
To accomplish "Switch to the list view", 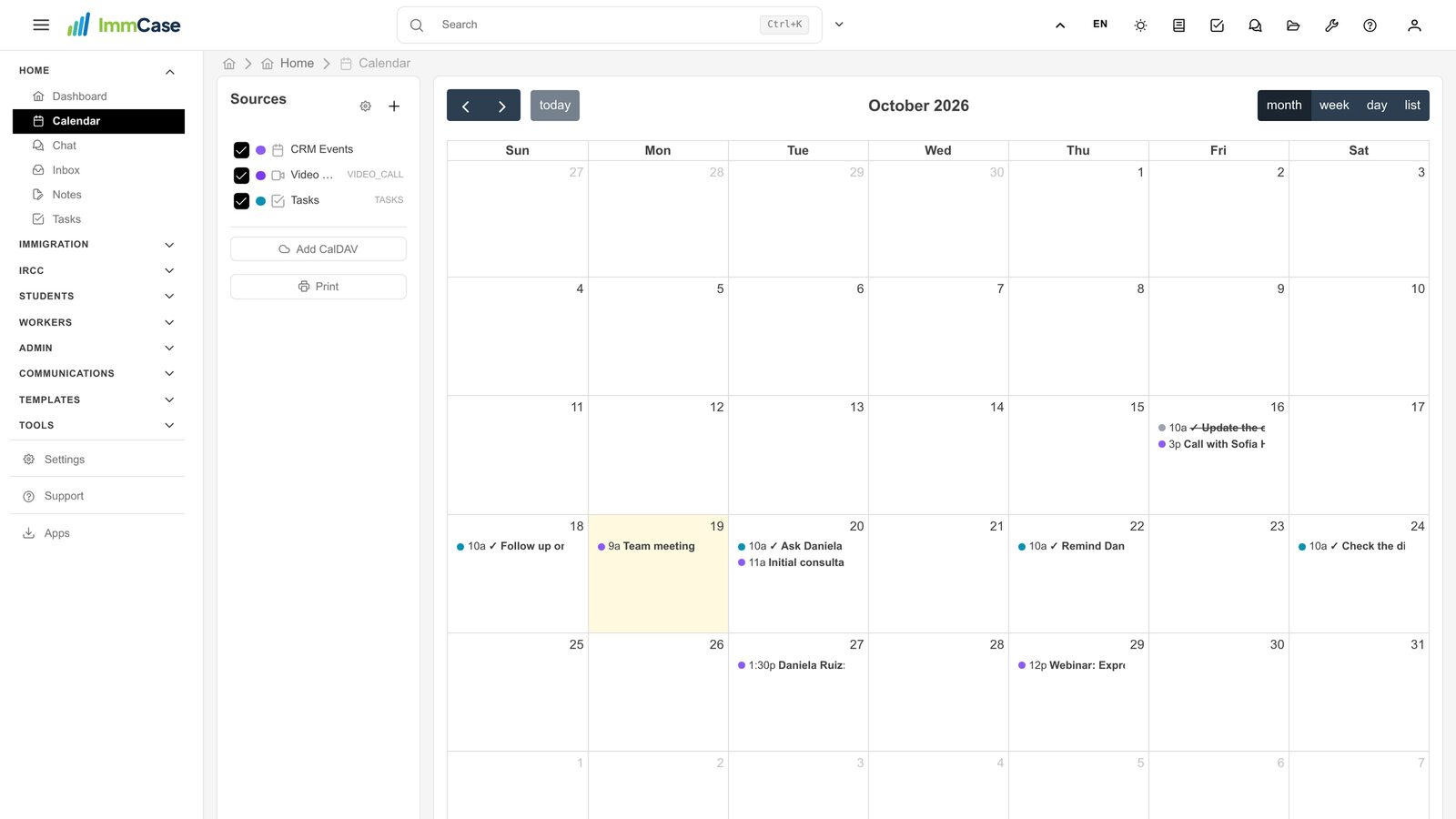I will click(1412, 106).
